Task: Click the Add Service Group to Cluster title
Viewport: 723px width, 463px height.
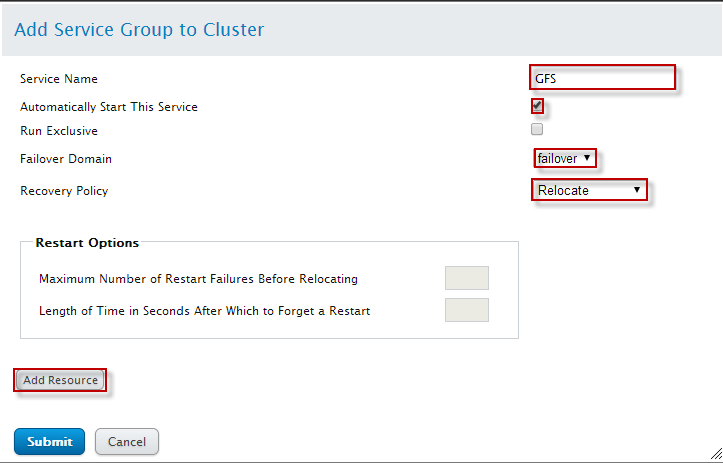Action: 139,30
